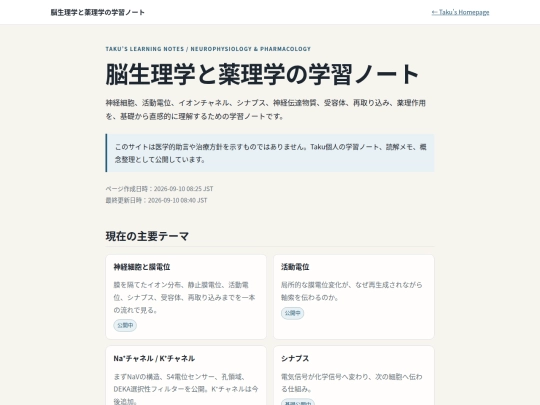Open the 活動電位 card
The image size is (540, 405).
[354, 297]
